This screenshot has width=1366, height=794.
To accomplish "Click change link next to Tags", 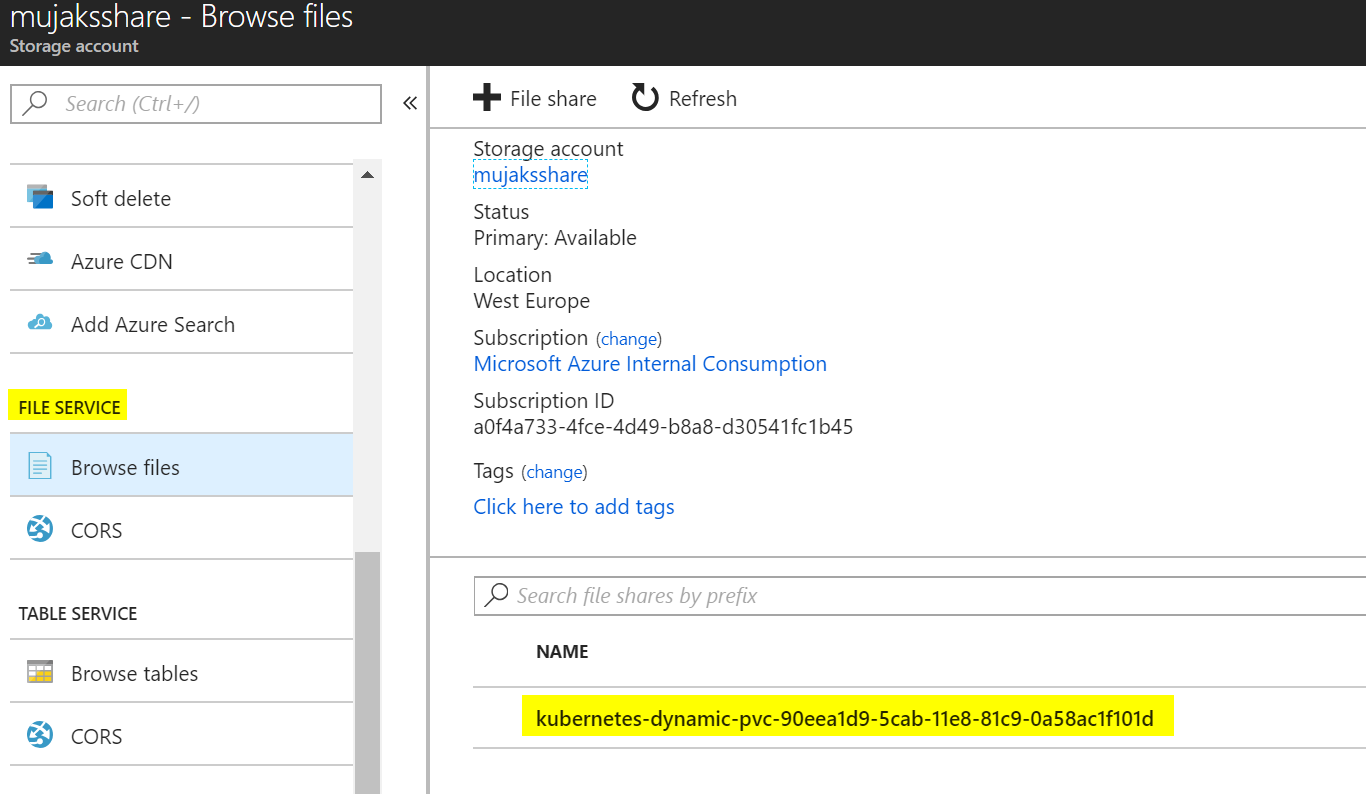I will pos(554,472).
